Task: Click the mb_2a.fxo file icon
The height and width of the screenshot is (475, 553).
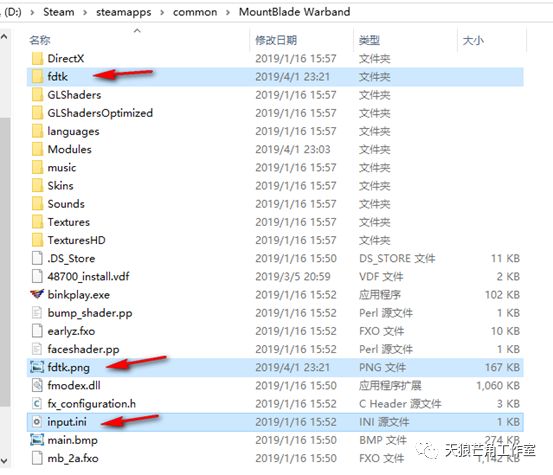Action: coord(37,458)
